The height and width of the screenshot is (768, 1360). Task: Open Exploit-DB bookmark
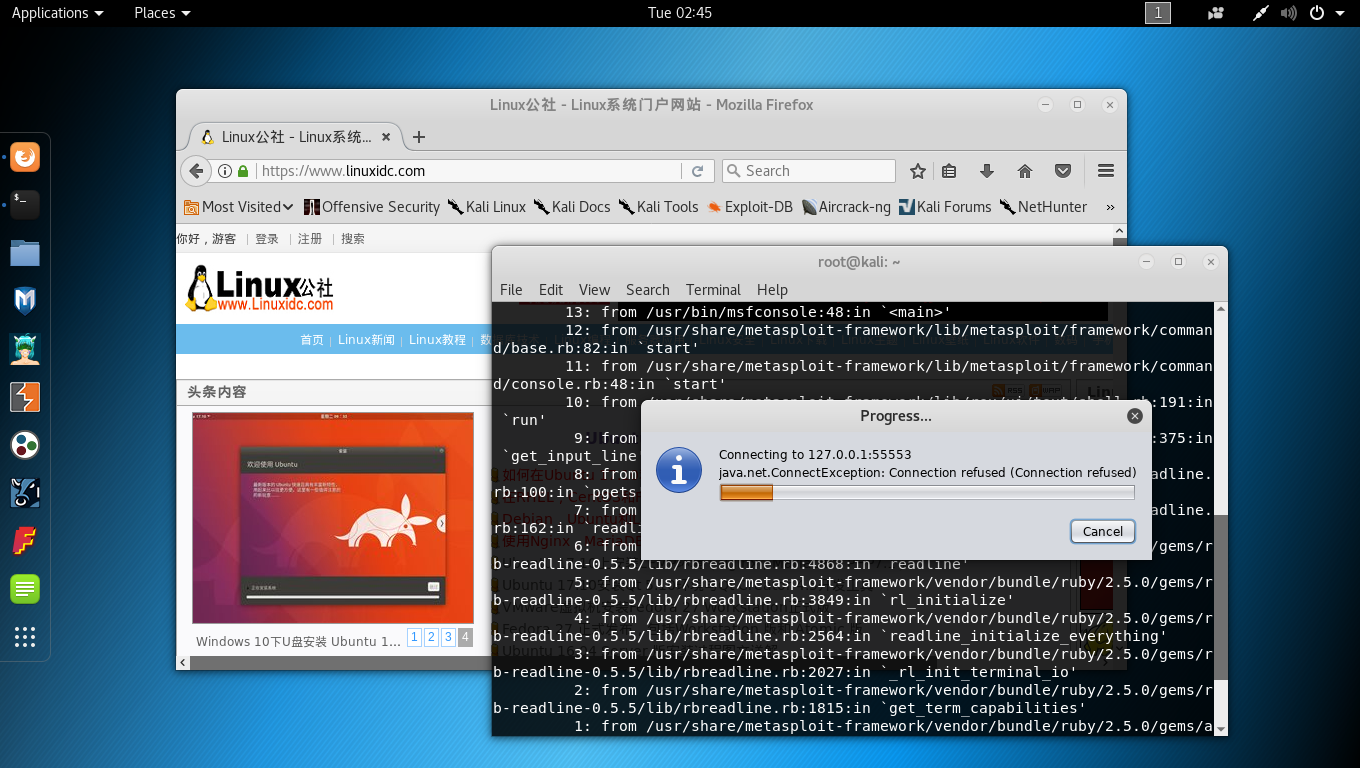pyautogui.click(x=750, y=207)
